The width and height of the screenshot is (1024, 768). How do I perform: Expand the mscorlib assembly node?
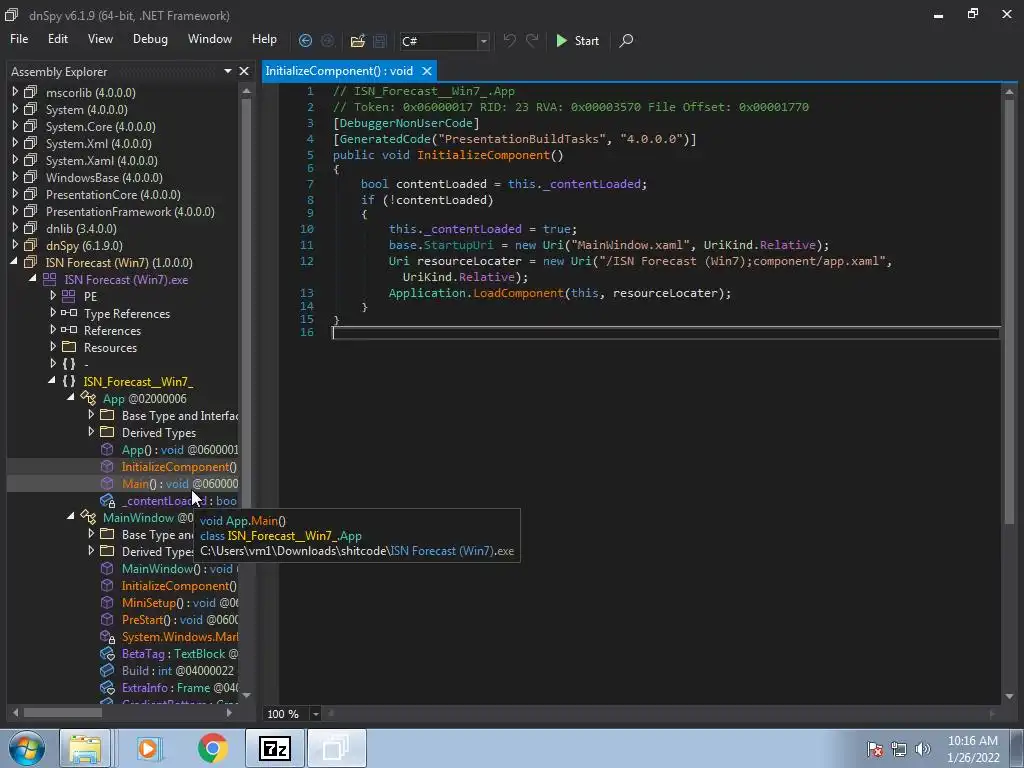[15, 92]
